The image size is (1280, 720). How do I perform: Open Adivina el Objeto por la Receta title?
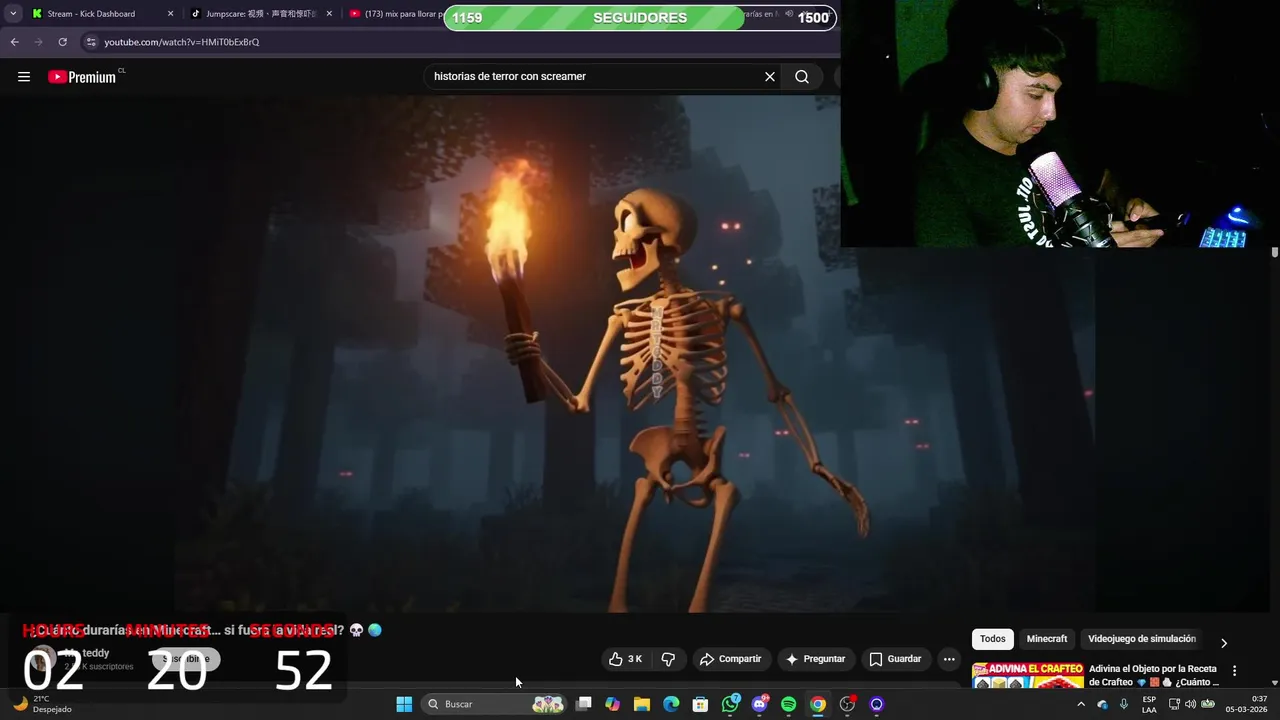click(1153, 675)
